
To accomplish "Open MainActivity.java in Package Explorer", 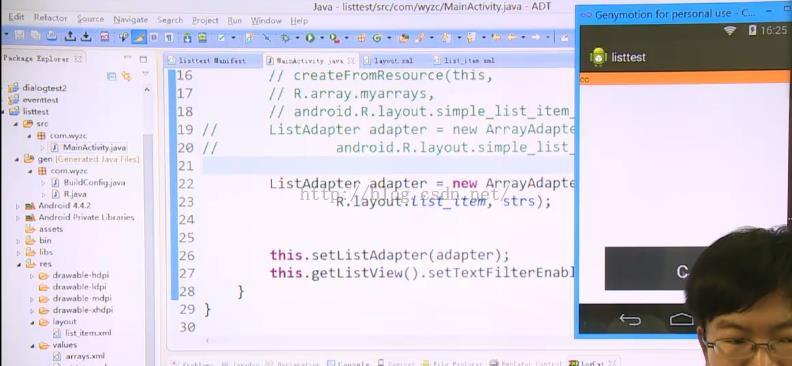I will pos(94,147).
